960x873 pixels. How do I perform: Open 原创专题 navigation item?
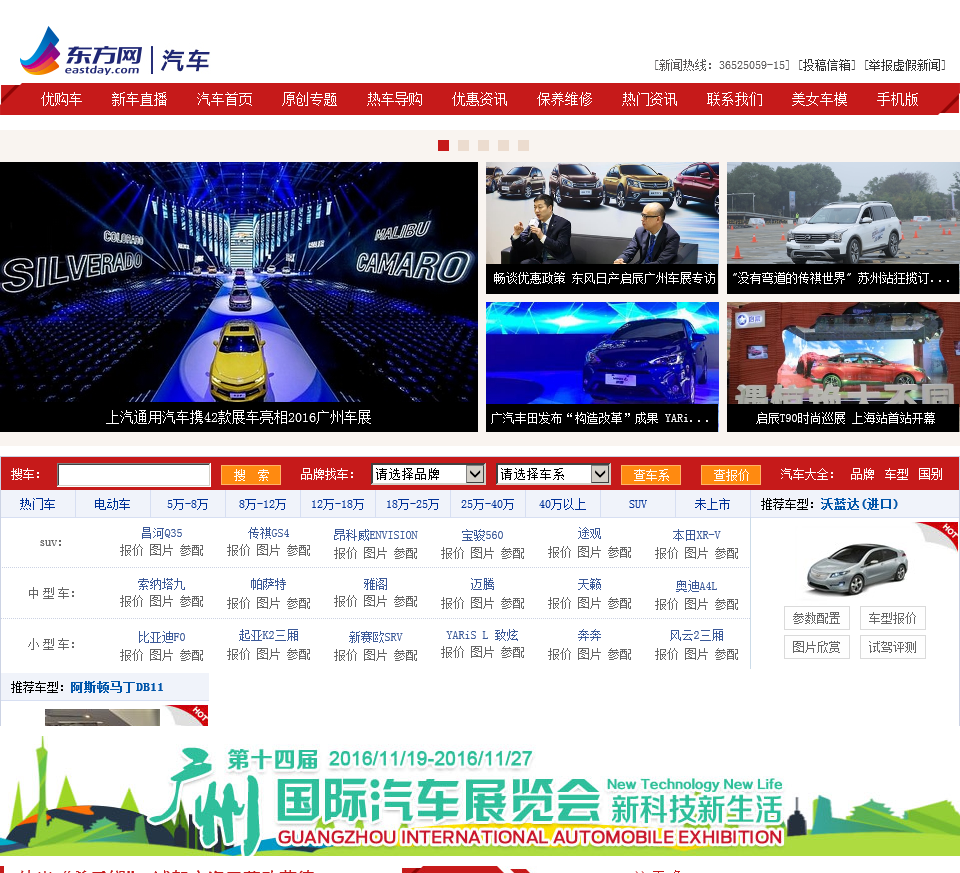[x=309, y=99]
